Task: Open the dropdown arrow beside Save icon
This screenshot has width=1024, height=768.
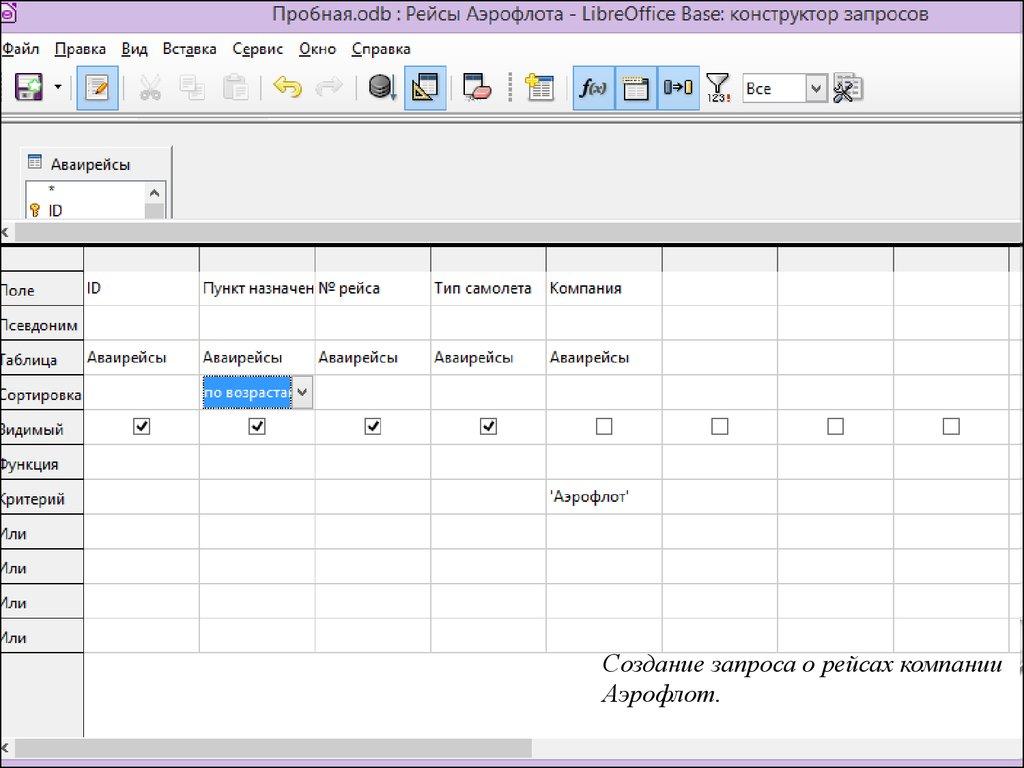Action: [57, 88]
